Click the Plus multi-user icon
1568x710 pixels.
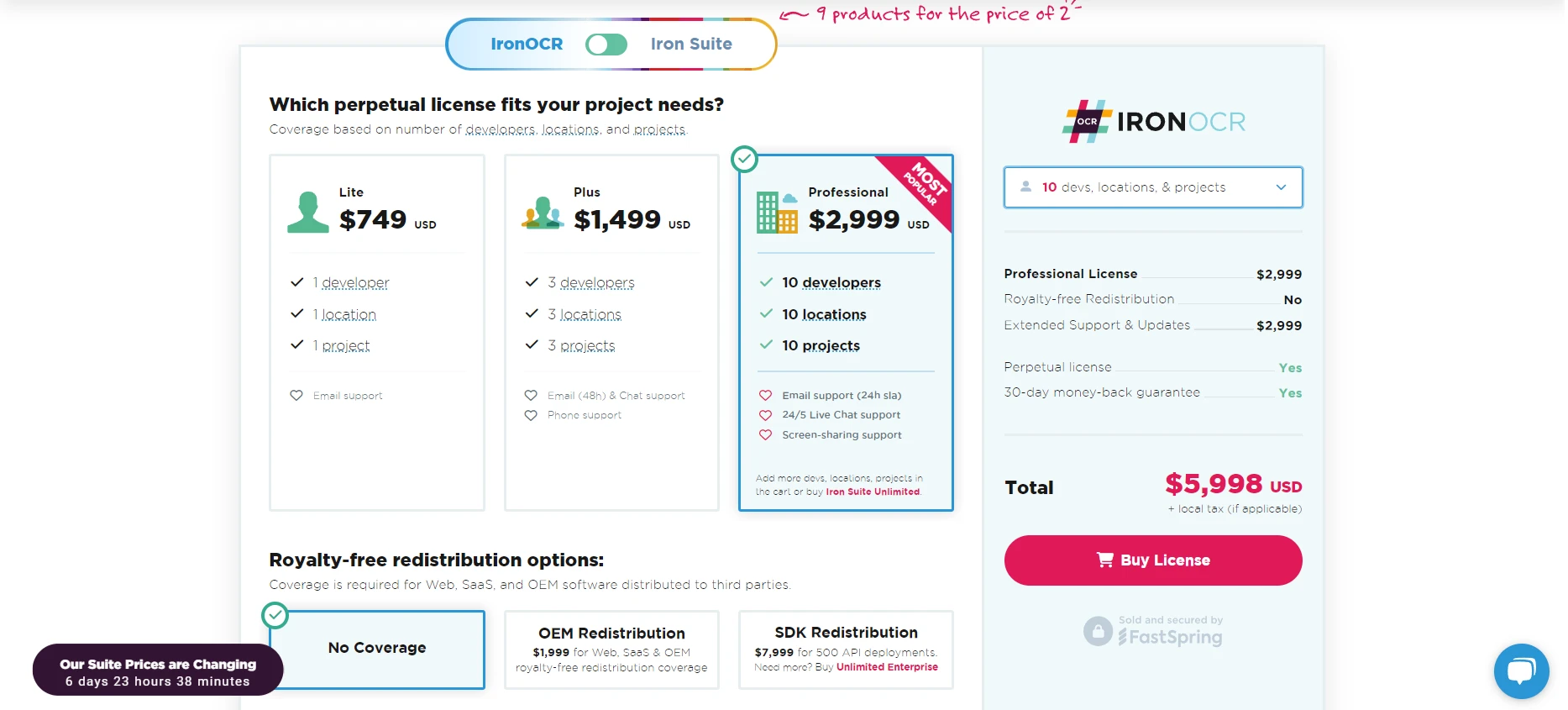point(543,213)
